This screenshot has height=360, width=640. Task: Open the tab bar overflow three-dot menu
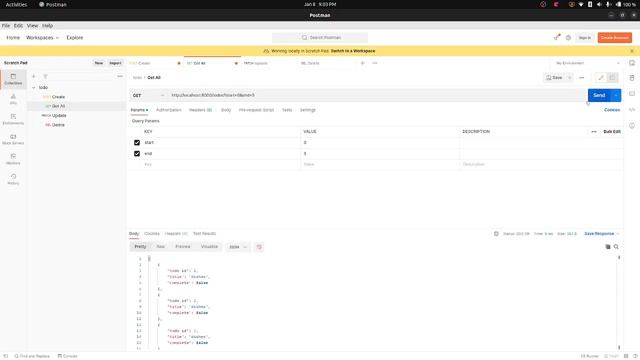(x=375, y=63)
